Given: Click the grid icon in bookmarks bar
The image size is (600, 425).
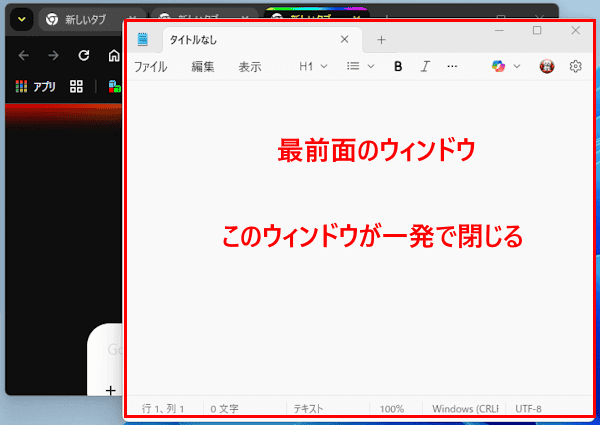Looking at the screenshot, I should click(76, 86).
